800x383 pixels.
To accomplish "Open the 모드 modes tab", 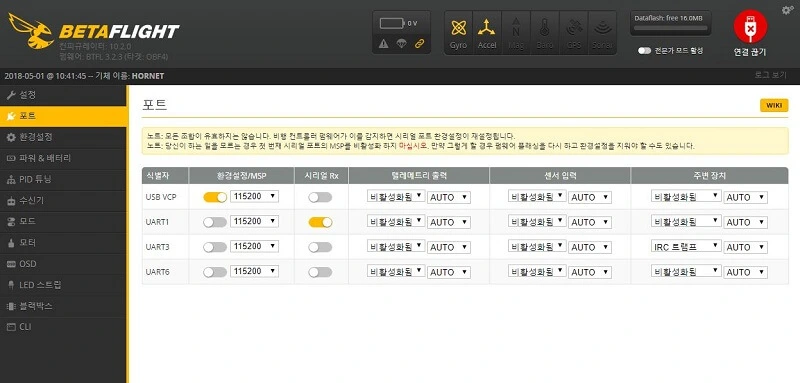I will coord(63,221).
